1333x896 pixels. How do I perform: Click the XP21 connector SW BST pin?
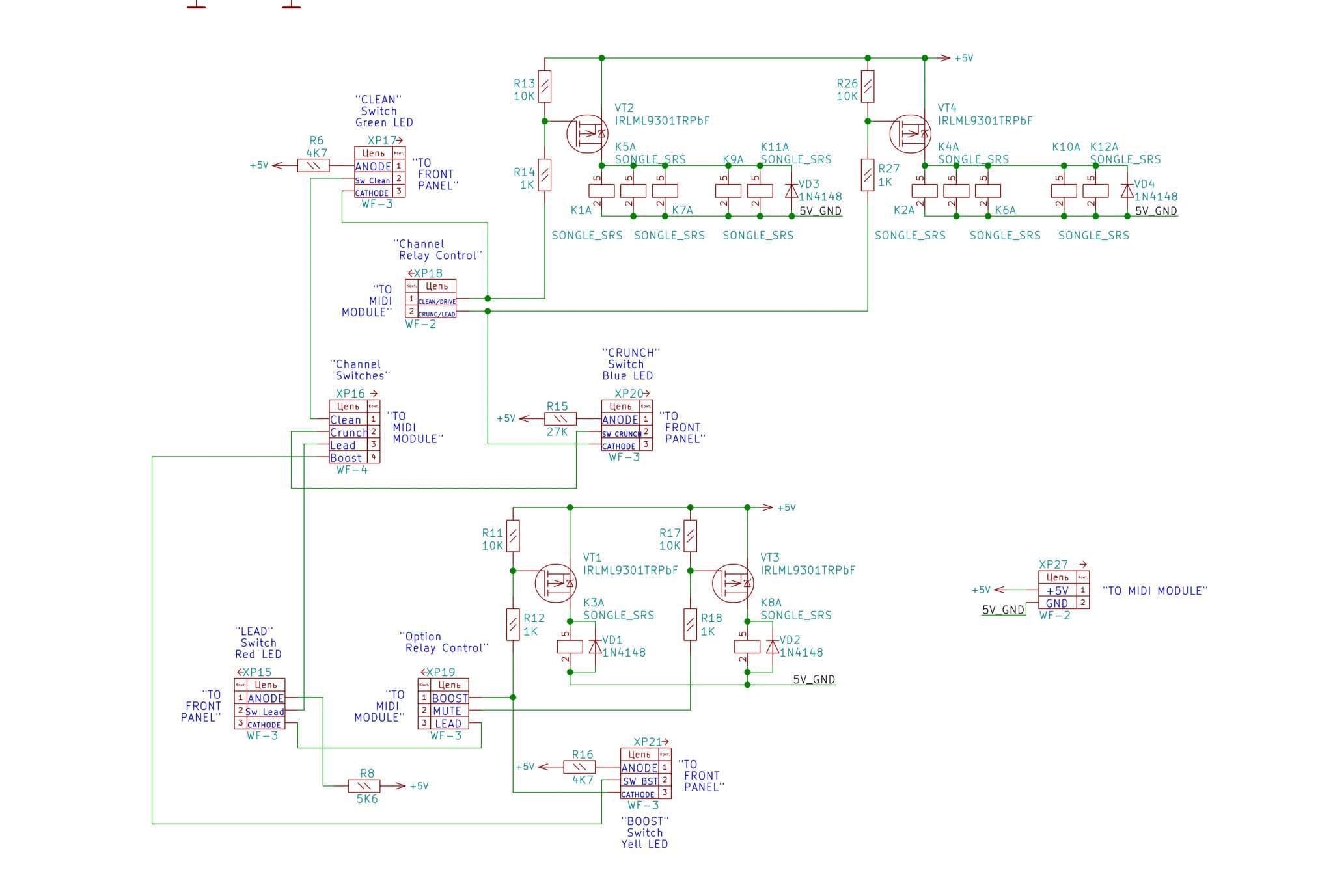pyautogui.click(x=641, y=781)
